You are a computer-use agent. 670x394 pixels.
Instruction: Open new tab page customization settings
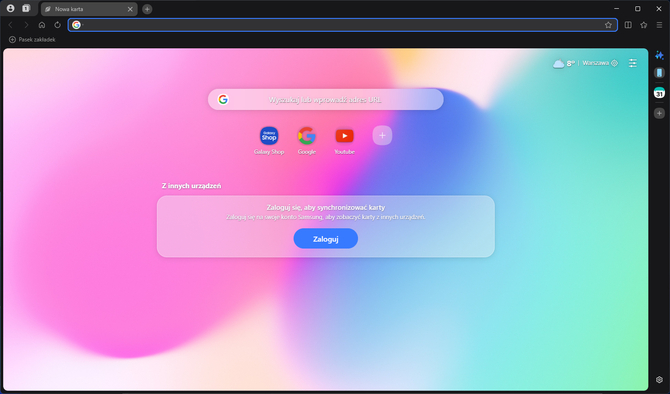tap(633, 63)
